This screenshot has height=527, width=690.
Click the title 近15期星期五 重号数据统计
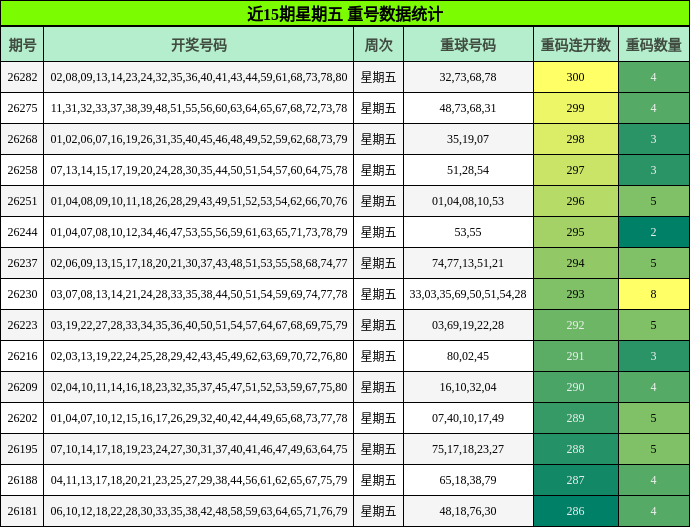[x=345, y=14]
